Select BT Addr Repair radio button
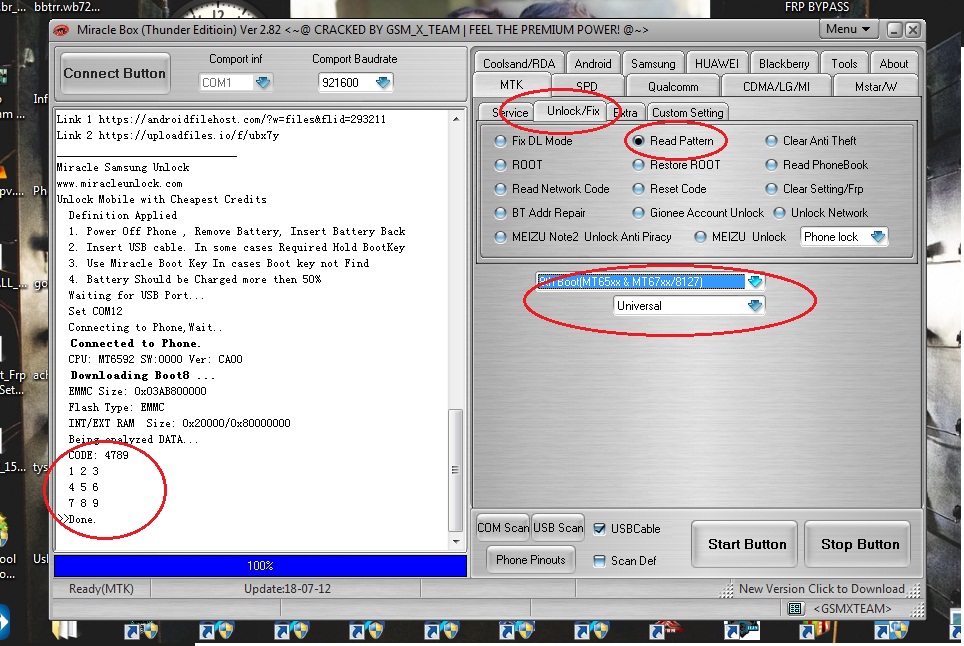Image resolution: width=964 pixels, height=646 pixels. click(500, 213)
